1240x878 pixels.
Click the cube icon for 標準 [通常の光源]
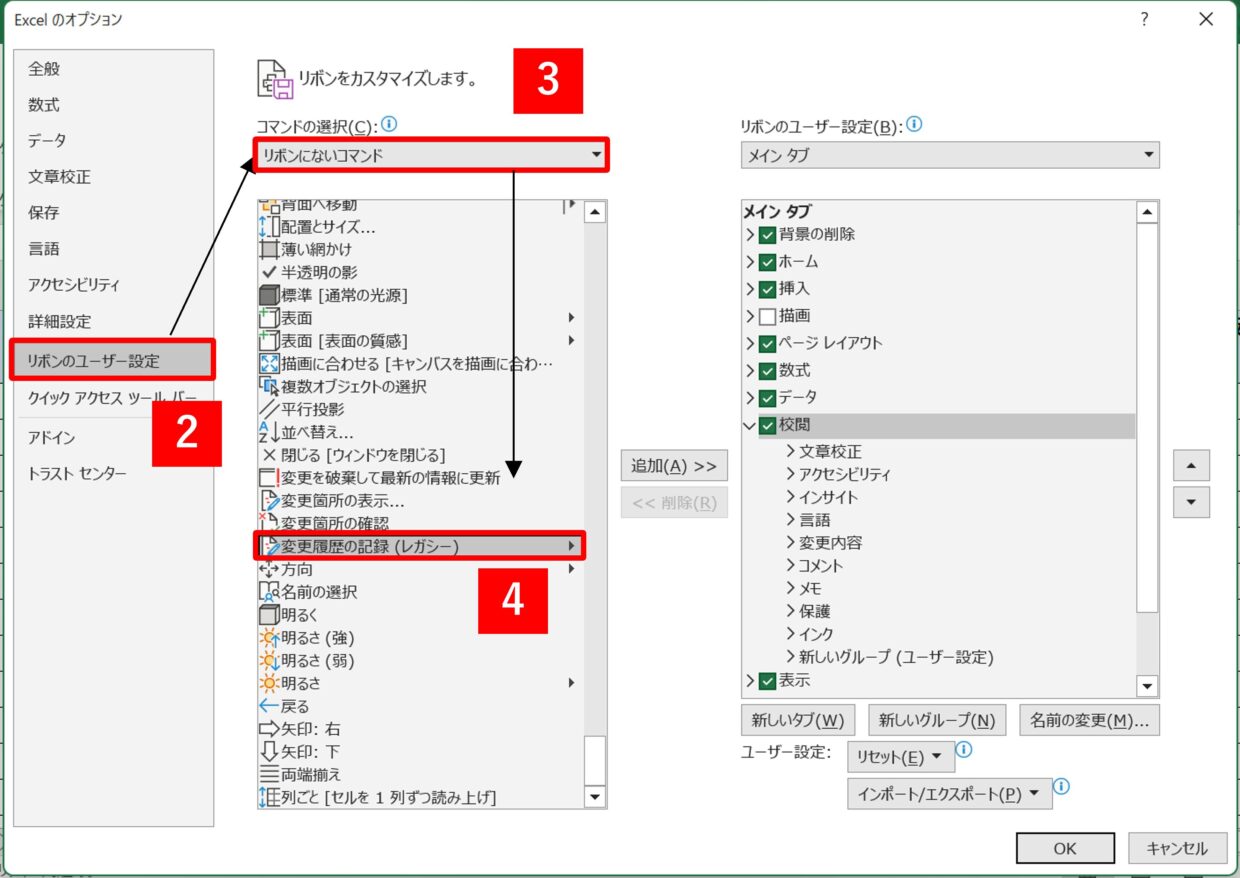pyautogui.click(x=269, y=295)
